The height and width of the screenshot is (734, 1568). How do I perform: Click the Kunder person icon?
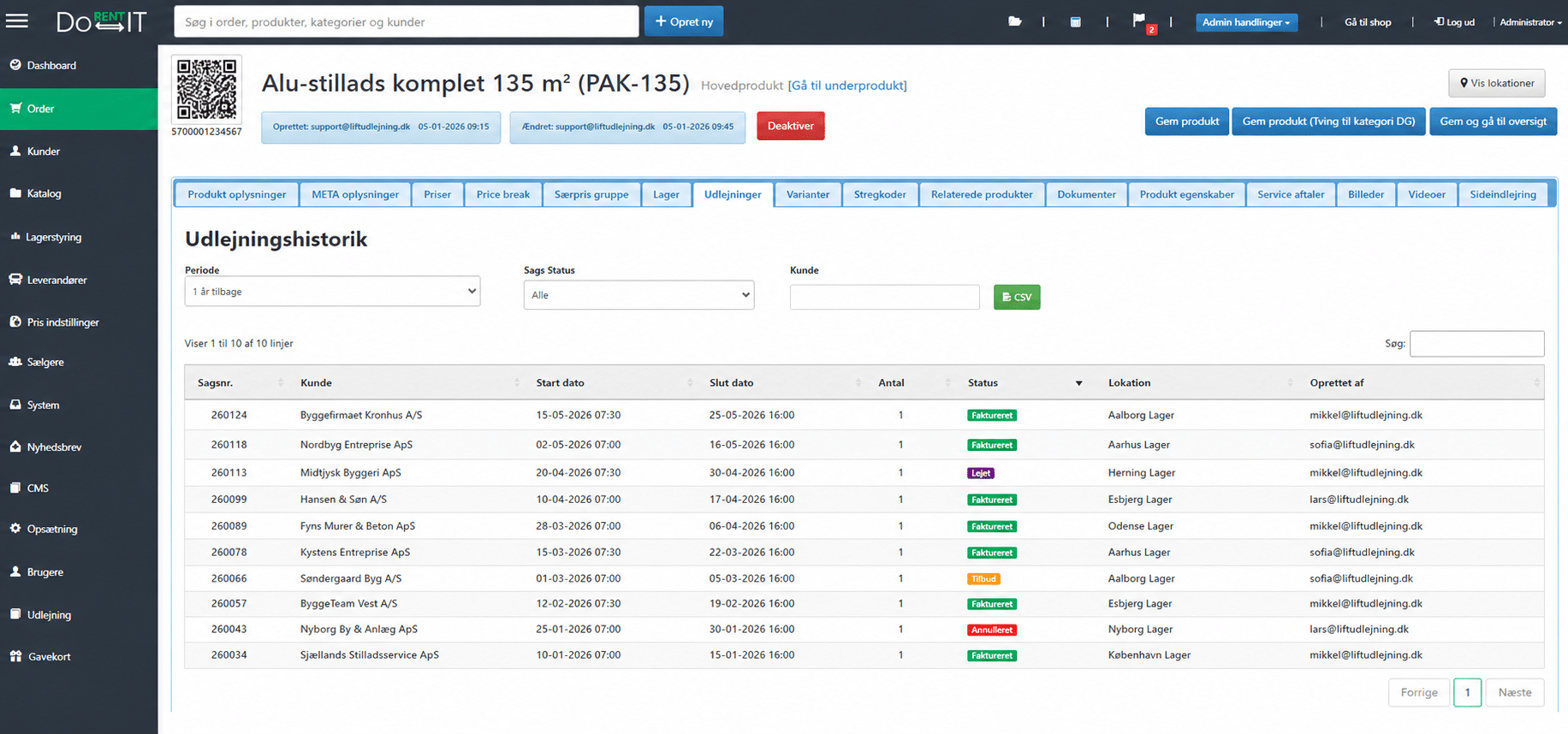point(15,151)
